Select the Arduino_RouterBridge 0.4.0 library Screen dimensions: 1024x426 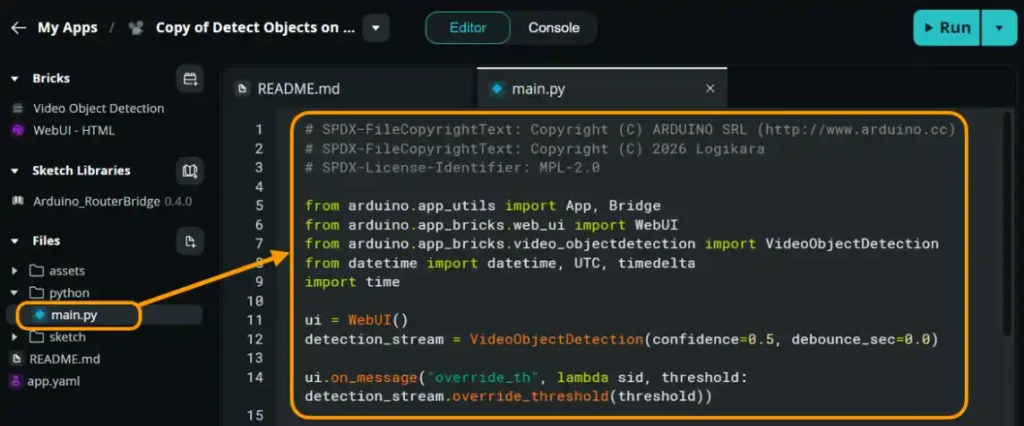(112, 201)
